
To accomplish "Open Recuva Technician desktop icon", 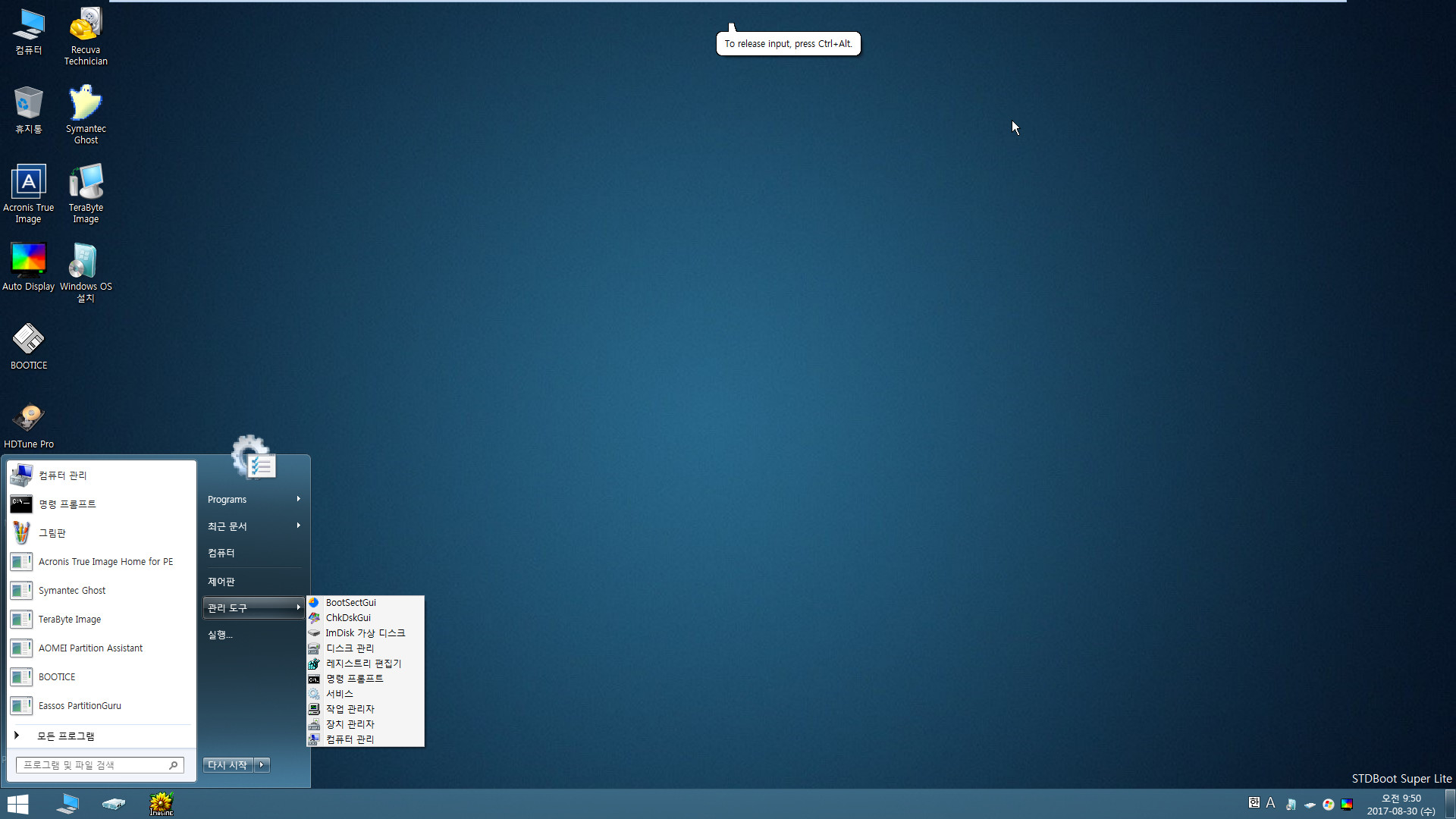I will [86, 36].
